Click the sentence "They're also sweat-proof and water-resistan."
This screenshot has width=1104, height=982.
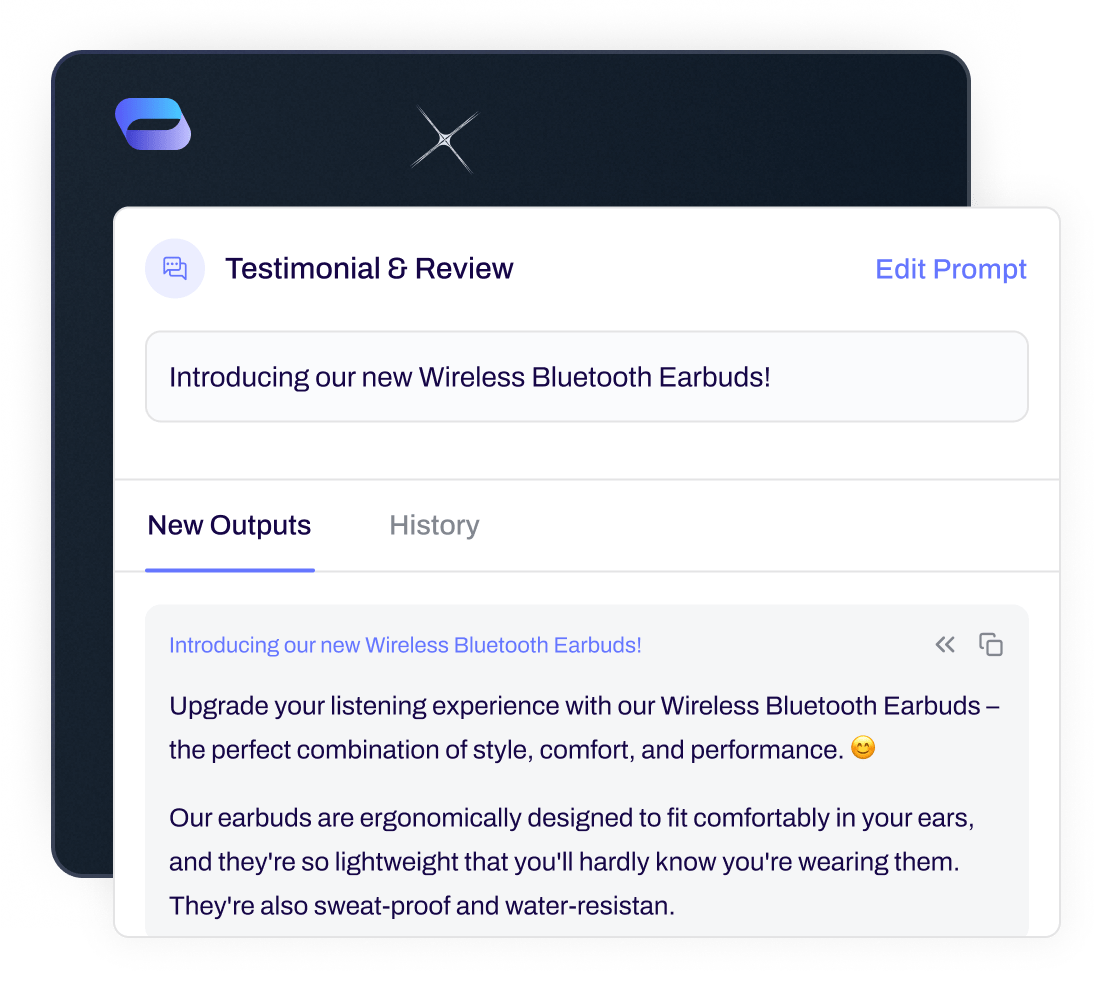pyautogui.click(x=422, y=906)
